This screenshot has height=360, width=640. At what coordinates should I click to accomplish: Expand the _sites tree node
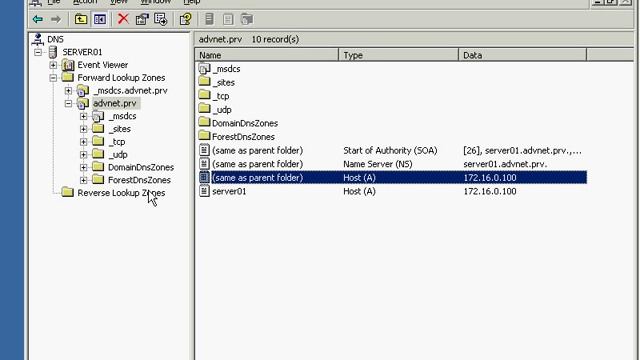[x=83, y=129]
